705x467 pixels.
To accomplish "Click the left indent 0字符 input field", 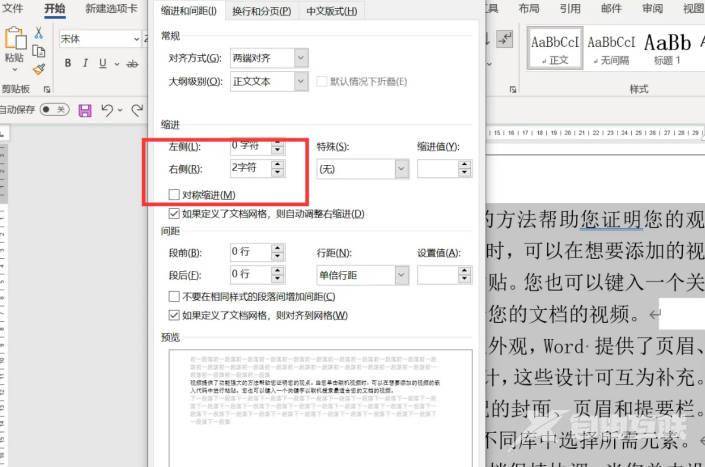I will tap(251, 146).
